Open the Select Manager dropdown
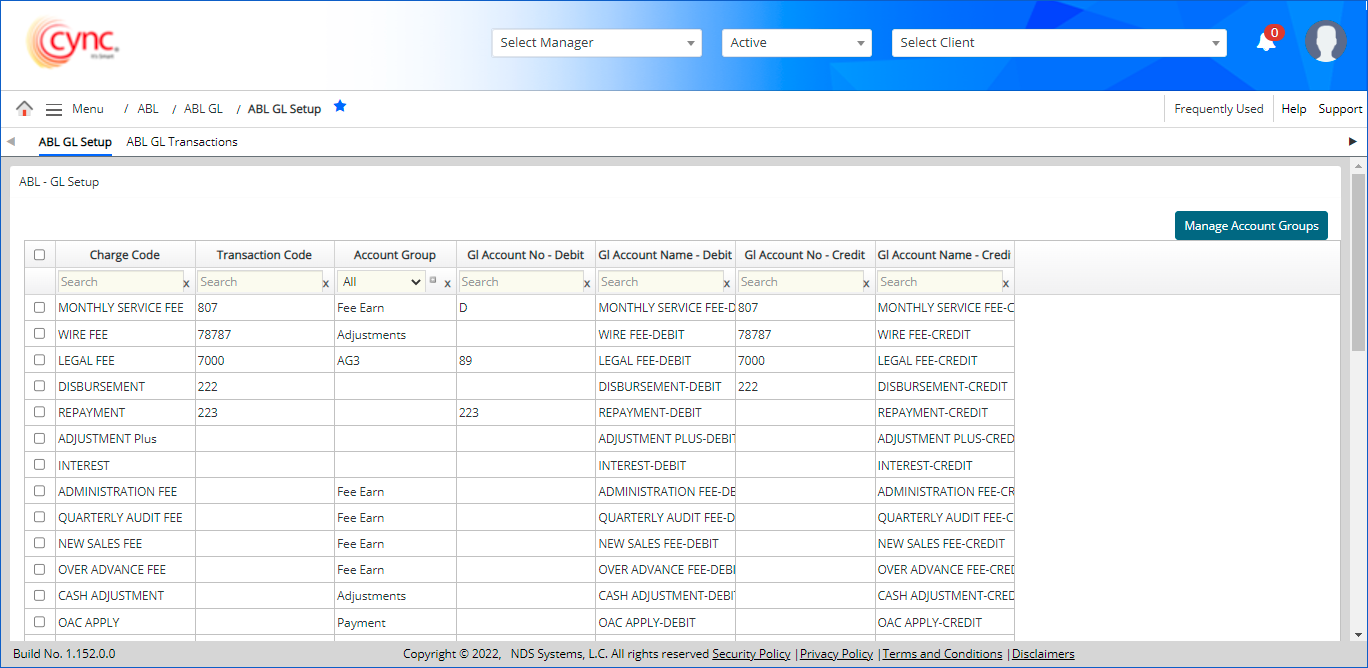This screenshot has height=668, width=1368. pyautogui.click(x=596, y=43)
